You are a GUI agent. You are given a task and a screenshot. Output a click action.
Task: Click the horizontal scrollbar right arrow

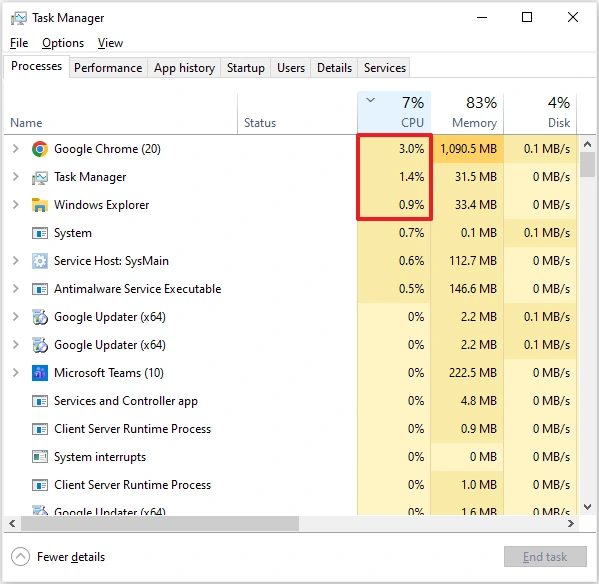click(x=571, y=523)
